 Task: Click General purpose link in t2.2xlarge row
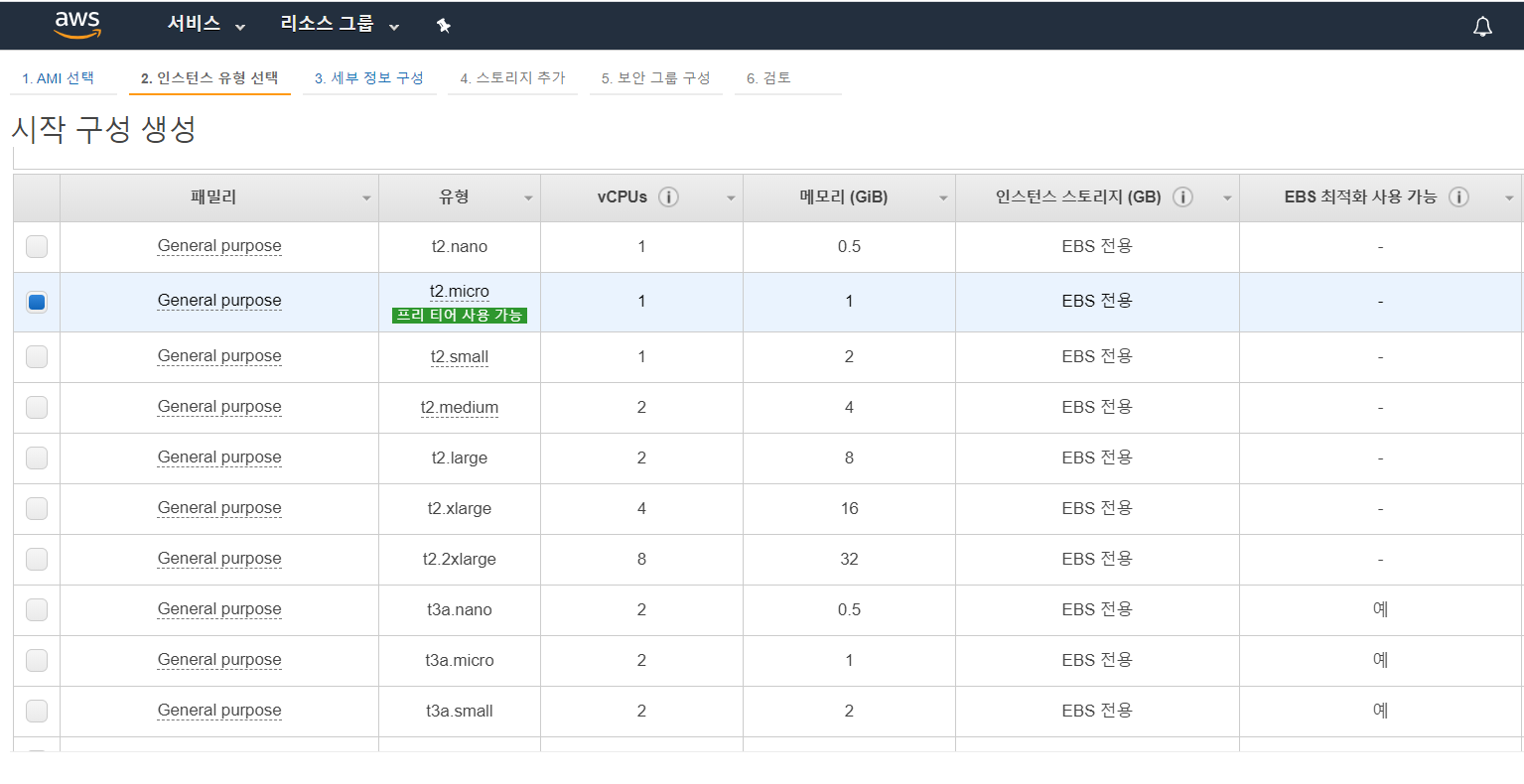pyautogui.click(x=219, y=559)
